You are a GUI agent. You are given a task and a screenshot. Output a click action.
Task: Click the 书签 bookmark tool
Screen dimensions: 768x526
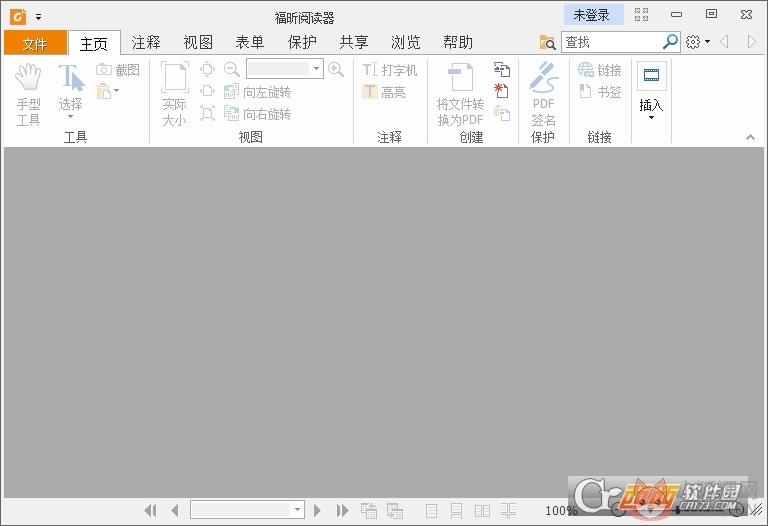click(x=600, y=92)
